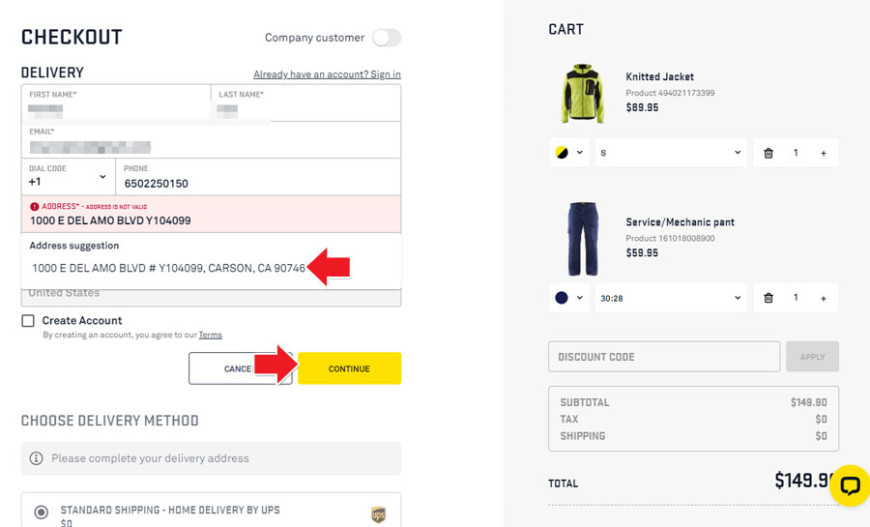870x527 pixels.
Task: Click the UPS logo icon
Action: (378, 514)
